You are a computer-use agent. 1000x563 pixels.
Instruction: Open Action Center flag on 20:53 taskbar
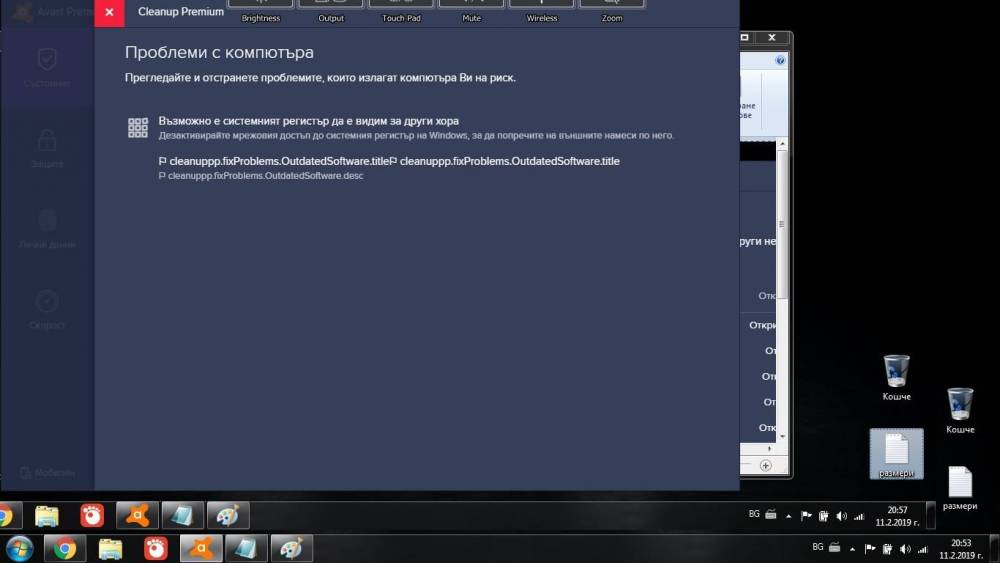[x=869, y=548]
